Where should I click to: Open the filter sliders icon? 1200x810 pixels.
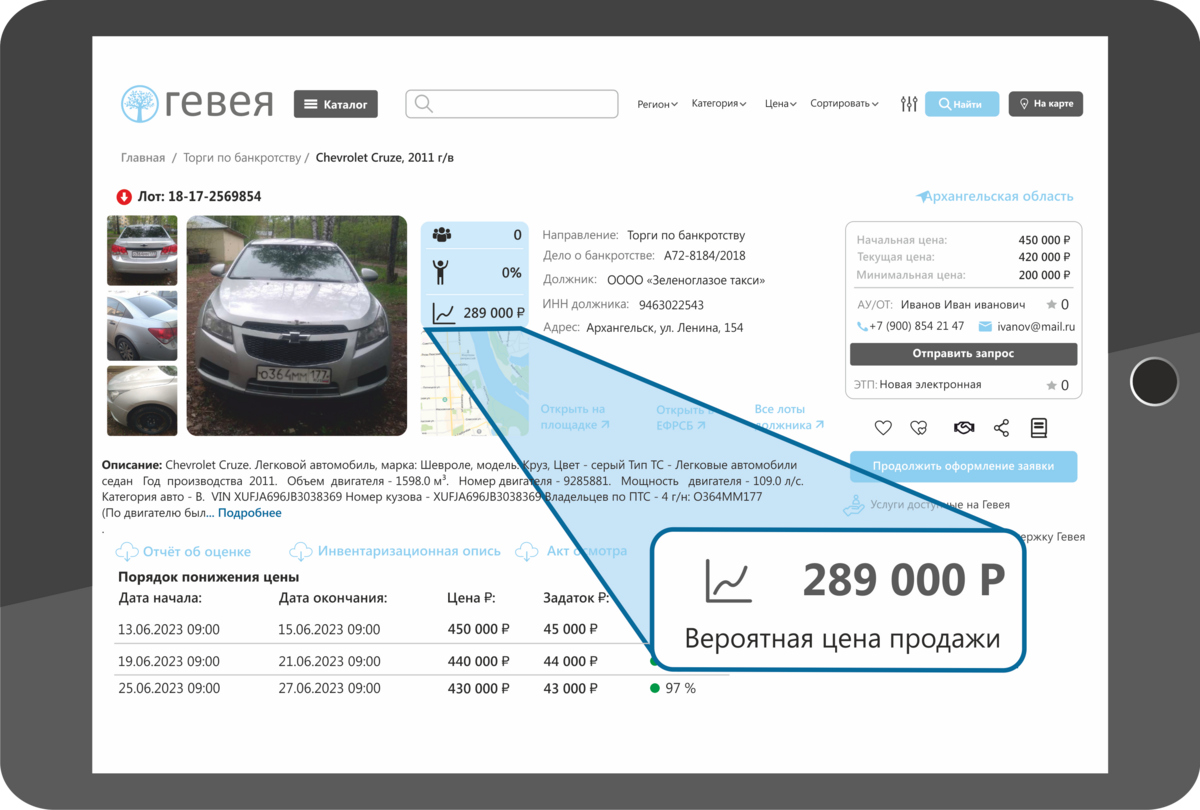tap(909, 104)
